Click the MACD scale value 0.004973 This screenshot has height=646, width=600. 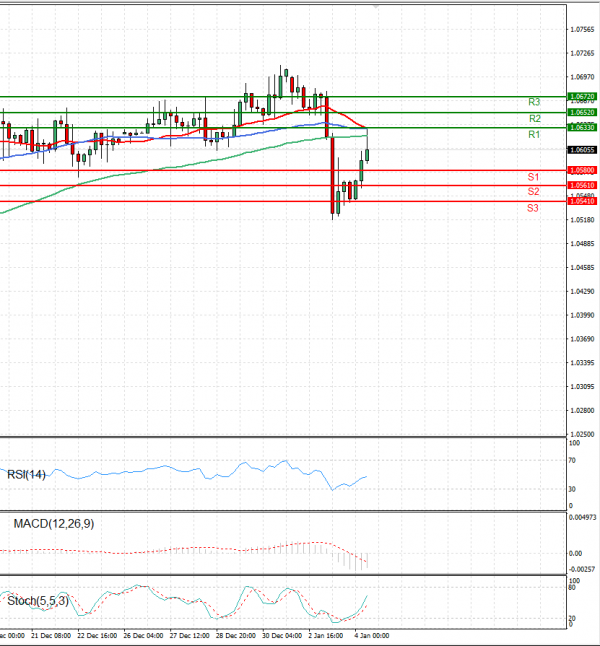pos(582,517)
